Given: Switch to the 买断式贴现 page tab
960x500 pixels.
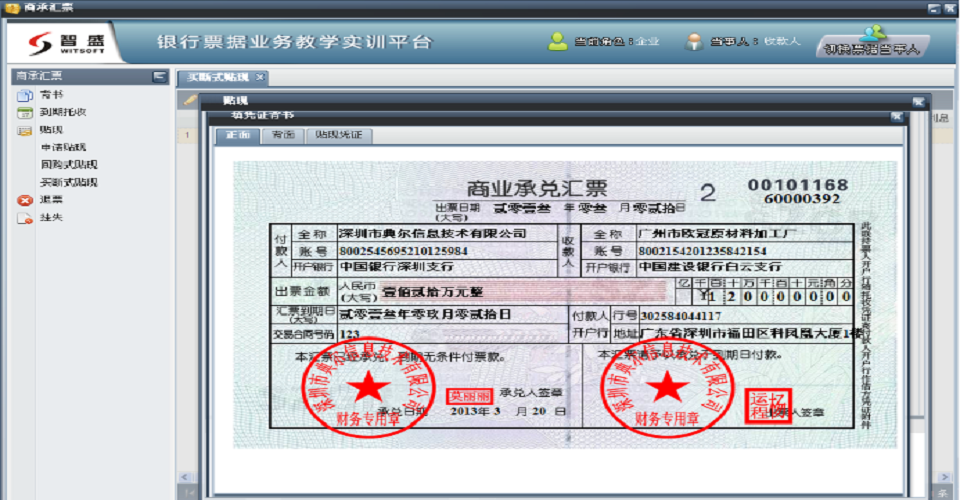Looking at the screenshot, I should (x=218, y=77).
